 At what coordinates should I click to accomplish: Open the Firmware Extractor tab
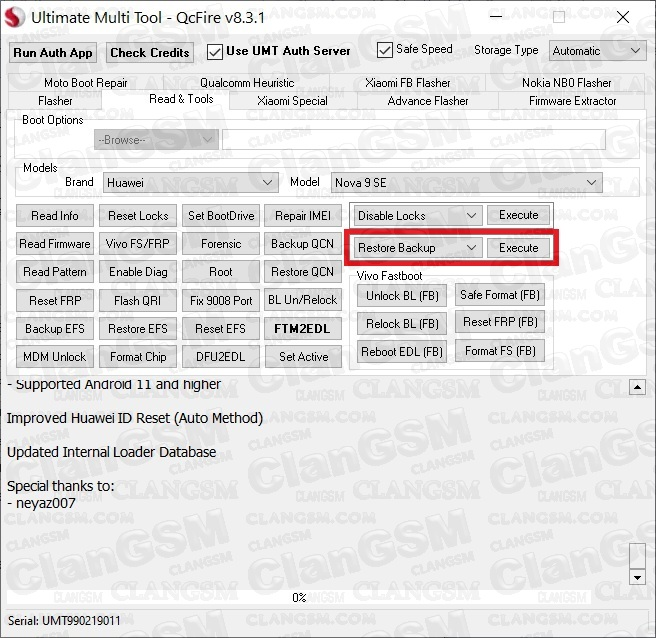coord(572,101)
